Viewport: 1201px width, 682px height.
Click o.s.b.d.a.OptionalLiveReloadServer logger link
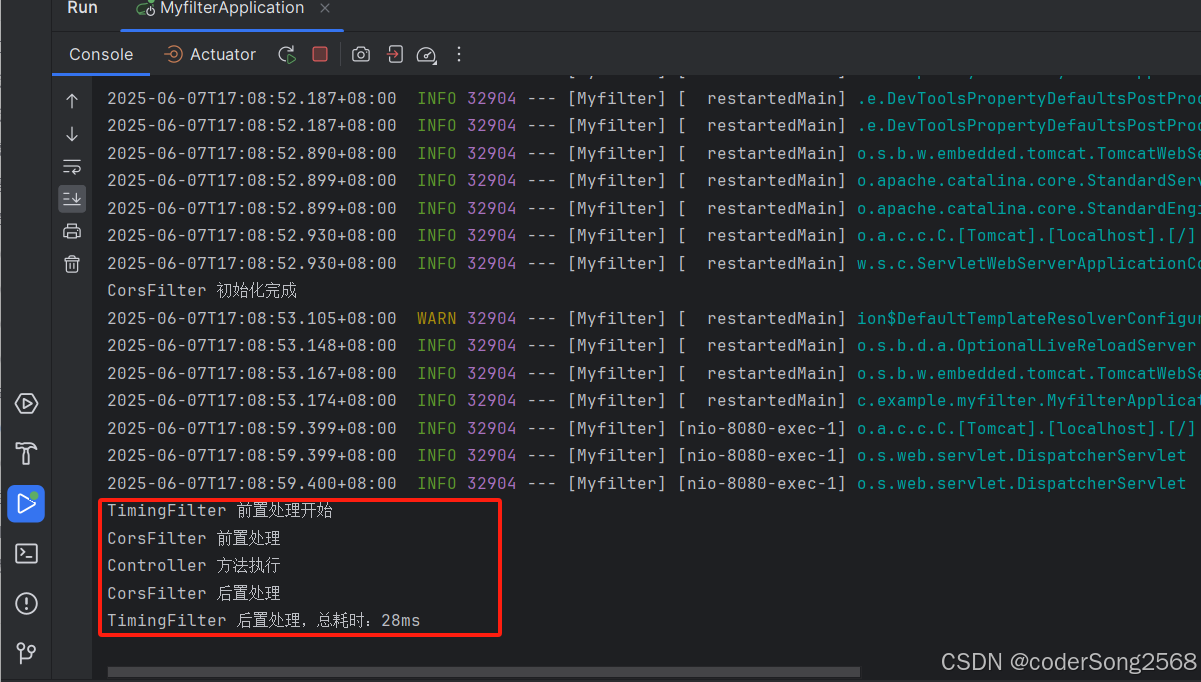[1026, 346]
